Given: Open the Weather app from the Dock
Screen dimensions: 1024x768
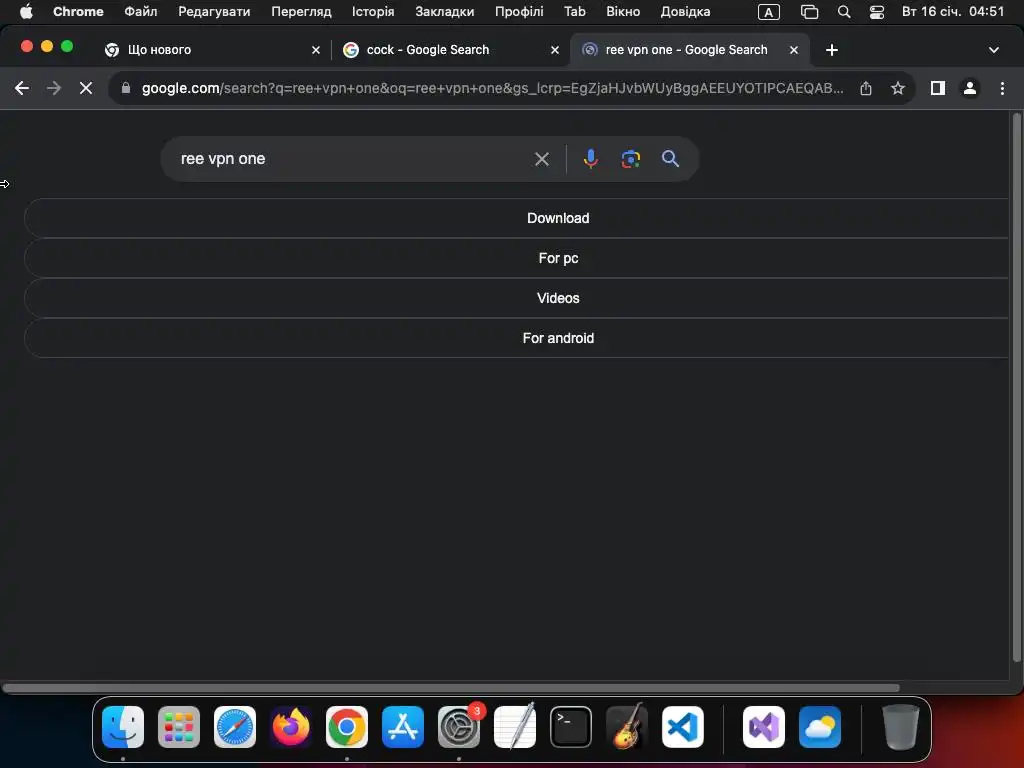Looking at the screenshot, I should coord(820,727).
